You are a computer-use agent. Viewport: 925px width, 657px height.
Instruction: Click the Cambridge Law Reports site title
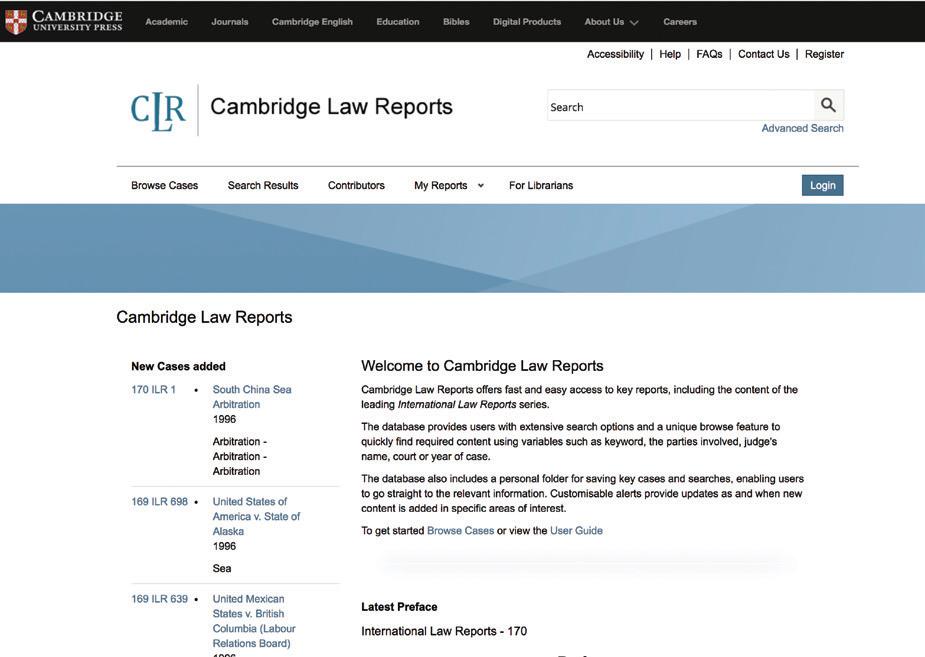(331, 107)
